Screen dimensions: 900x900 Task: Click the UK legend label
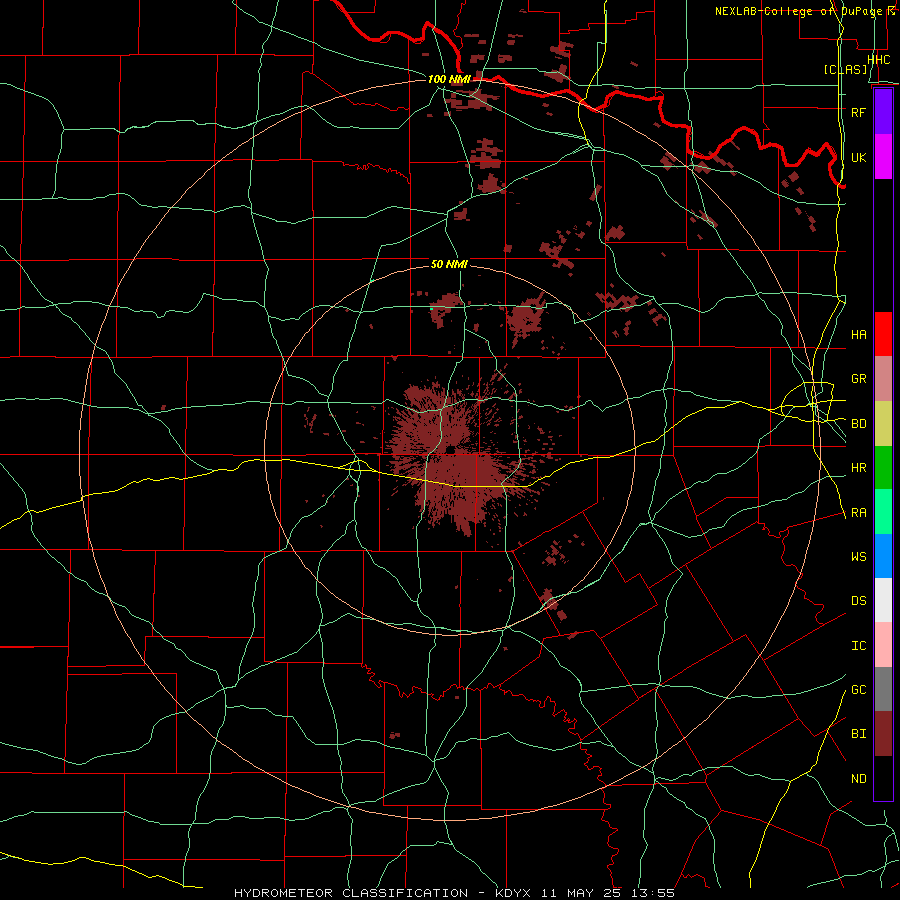point(858,157)
